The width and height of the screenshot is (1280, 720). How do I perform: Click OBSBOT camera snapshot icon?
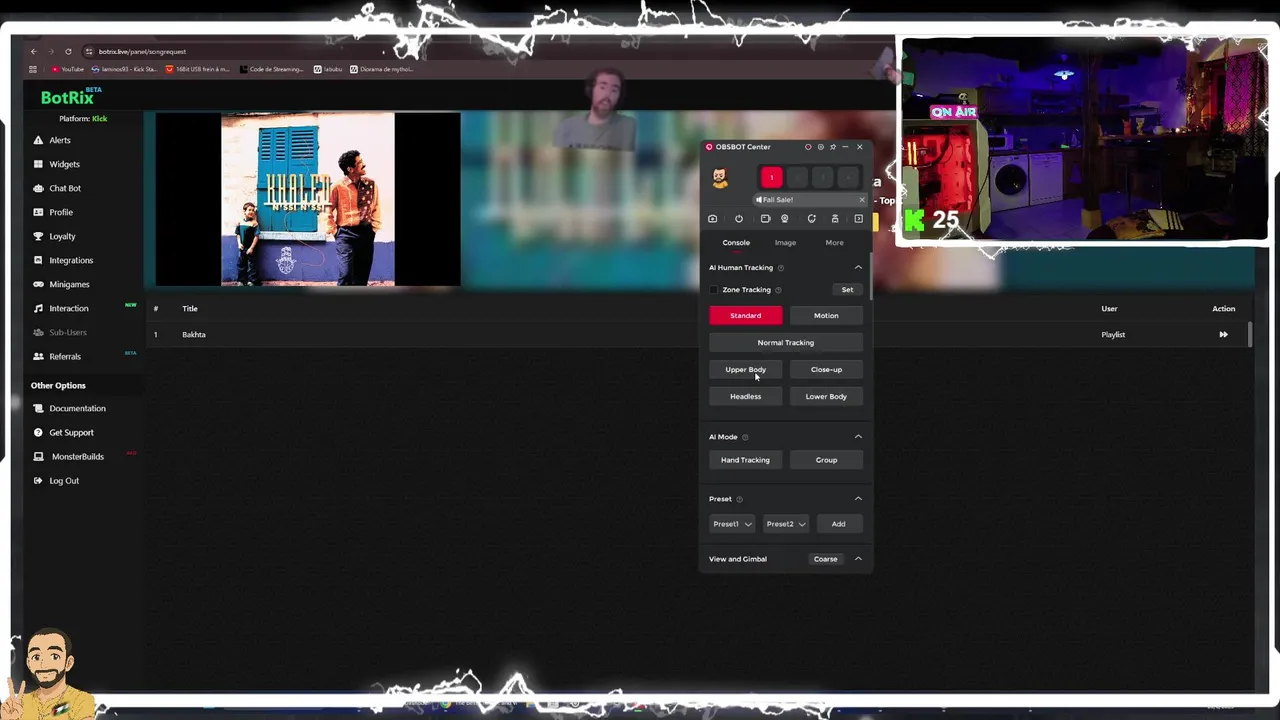click(712, 219)
